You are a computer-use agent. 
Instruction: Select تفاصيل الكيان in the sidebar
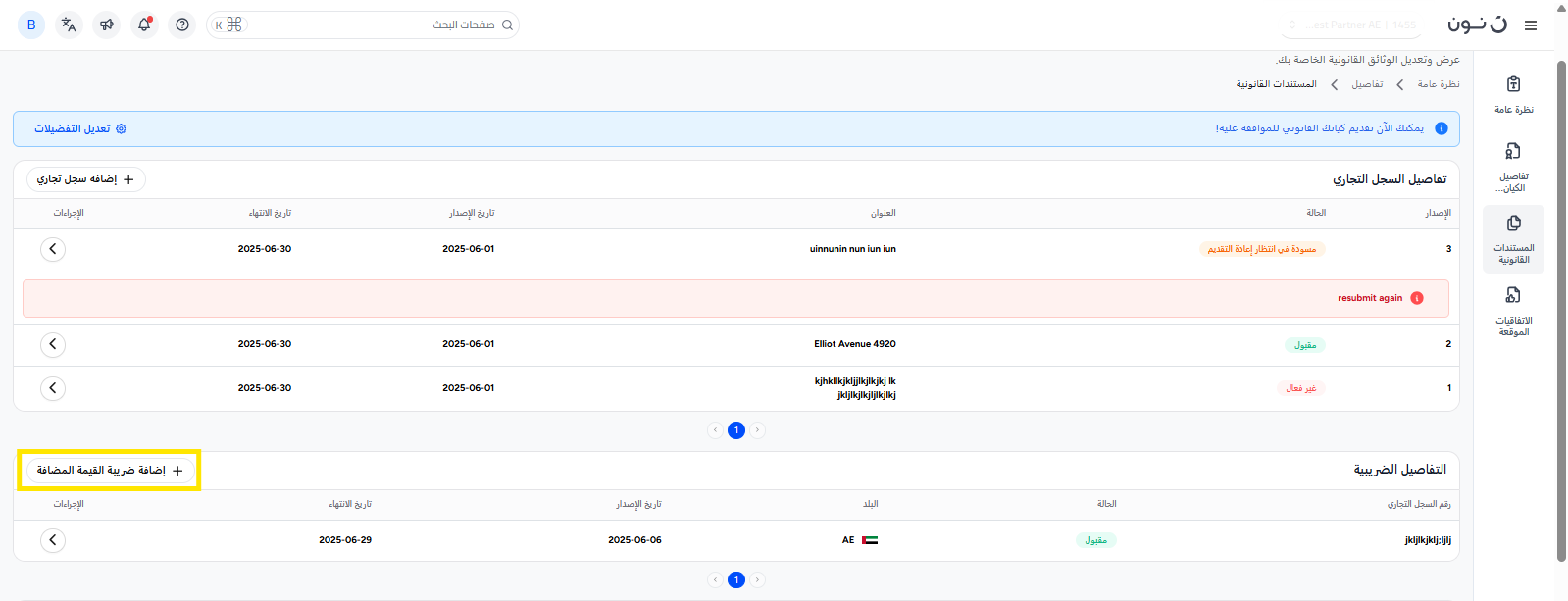(1513, 167)
